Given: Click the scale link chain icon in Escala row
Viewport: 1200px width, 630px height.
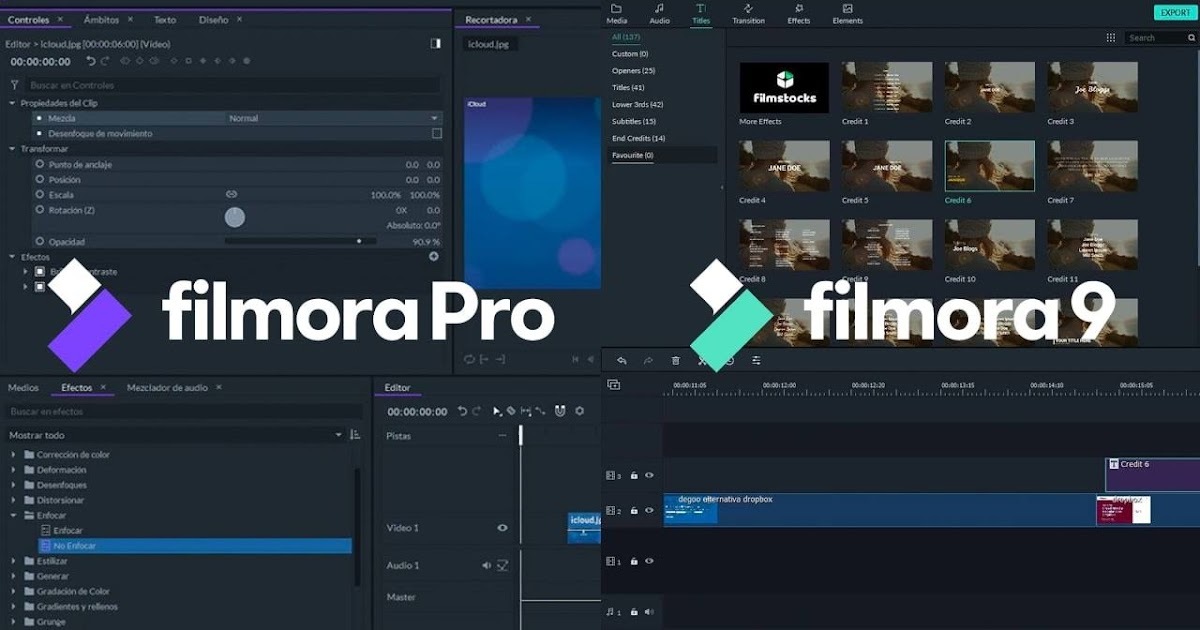Looking at the screenshot, I should pos(231,194).
